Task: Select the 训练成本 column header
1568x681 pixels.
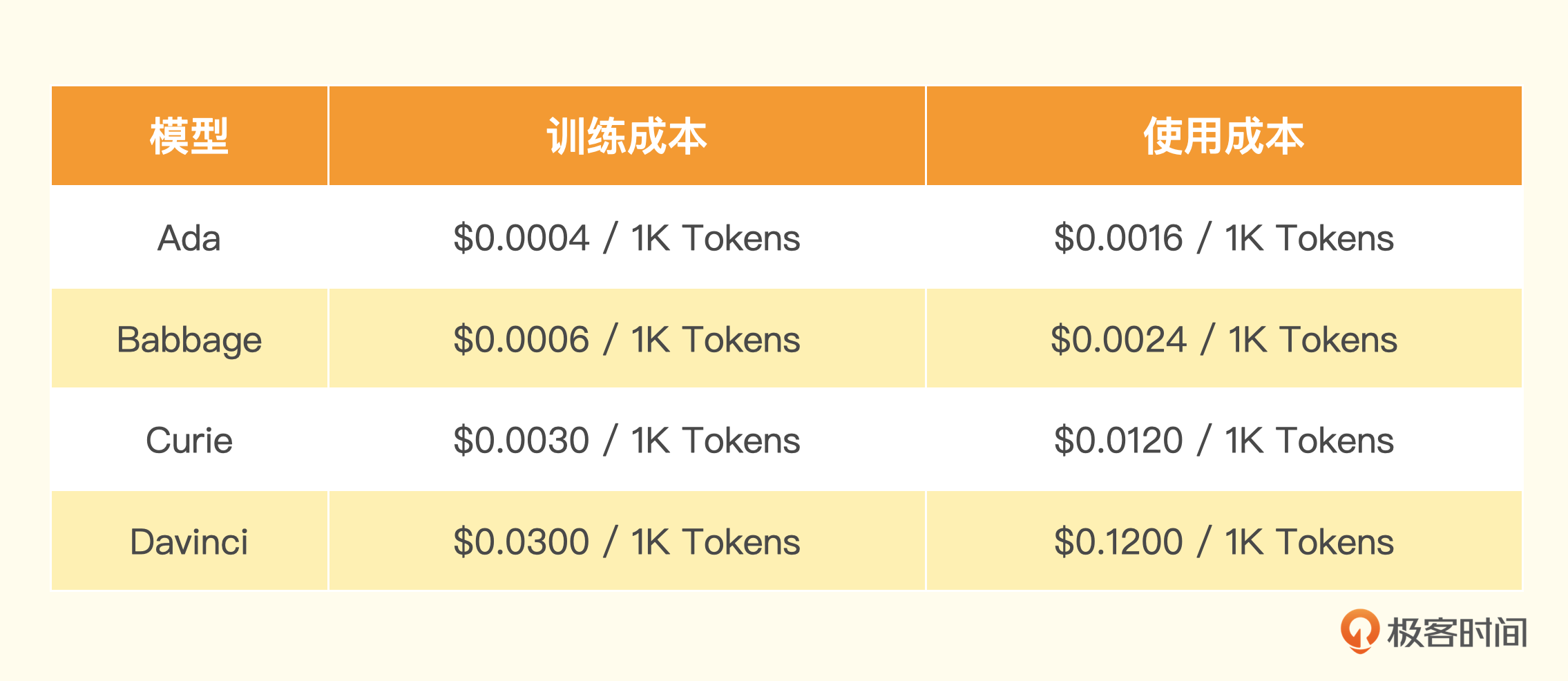Action: 627,136
